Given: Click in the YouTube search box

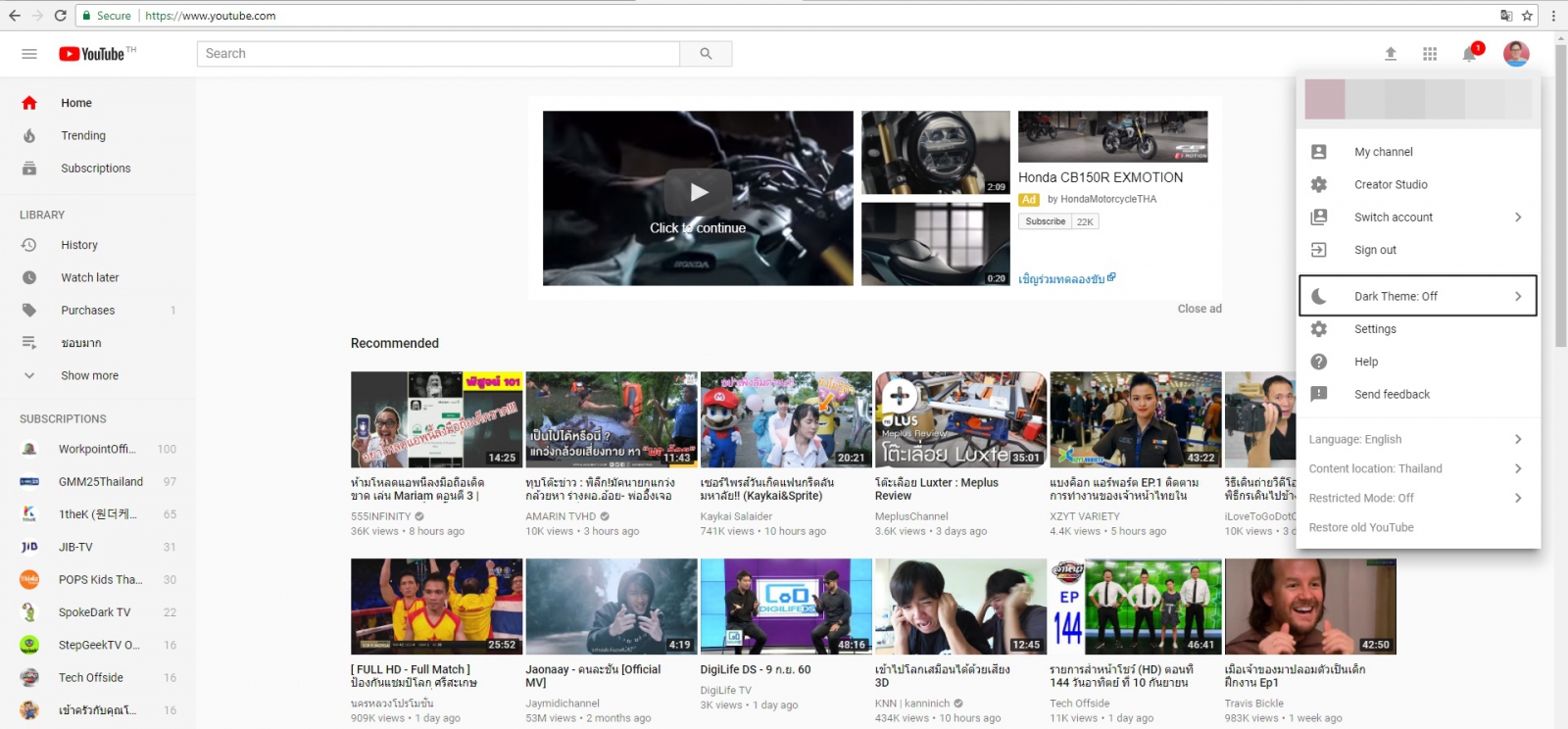Looking at the screenshot, I should [x=438, y=54].
